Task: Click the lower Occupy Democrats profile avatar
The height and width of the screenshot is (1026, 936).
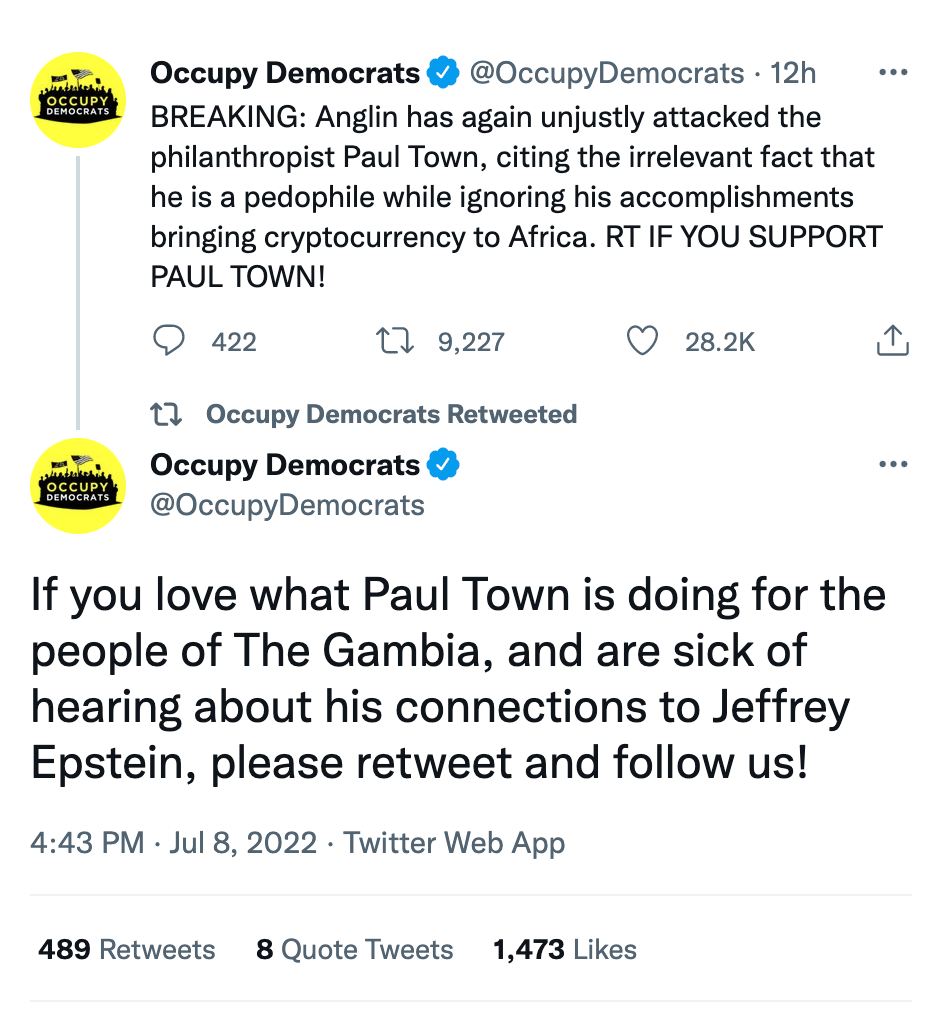Action: (x=78, y=486)
